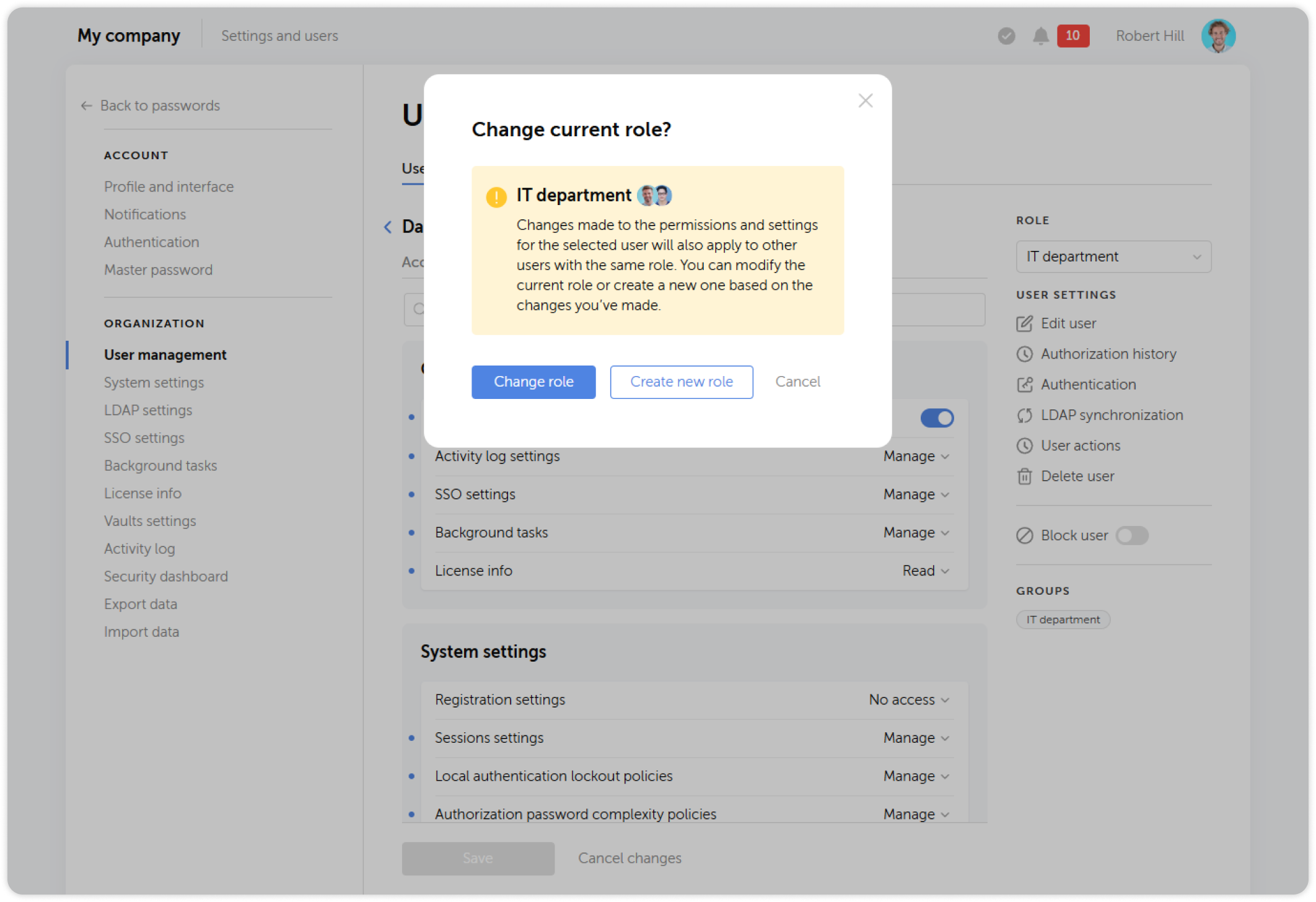Change SSO settings access from Manage
1316x902 pixels.
(916, 494)
